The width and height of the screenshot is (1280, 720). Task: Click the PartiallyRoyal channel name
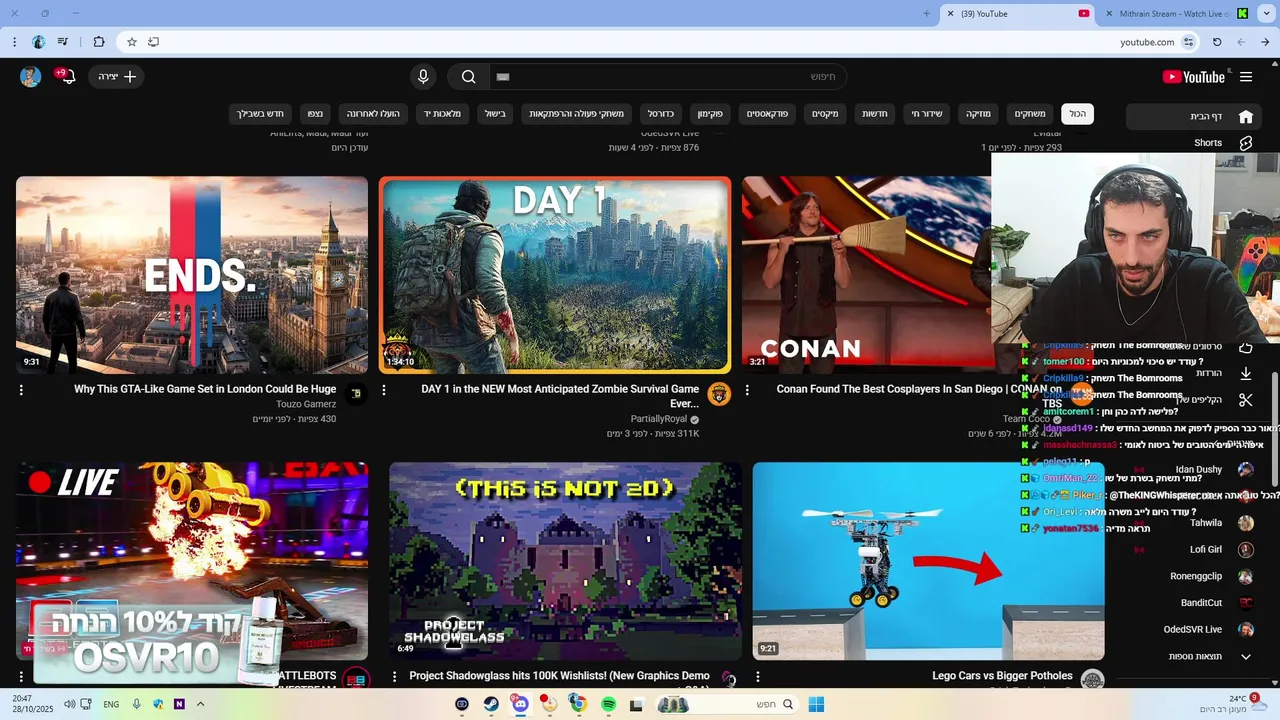pyautogui.click(x=659, y=419)
